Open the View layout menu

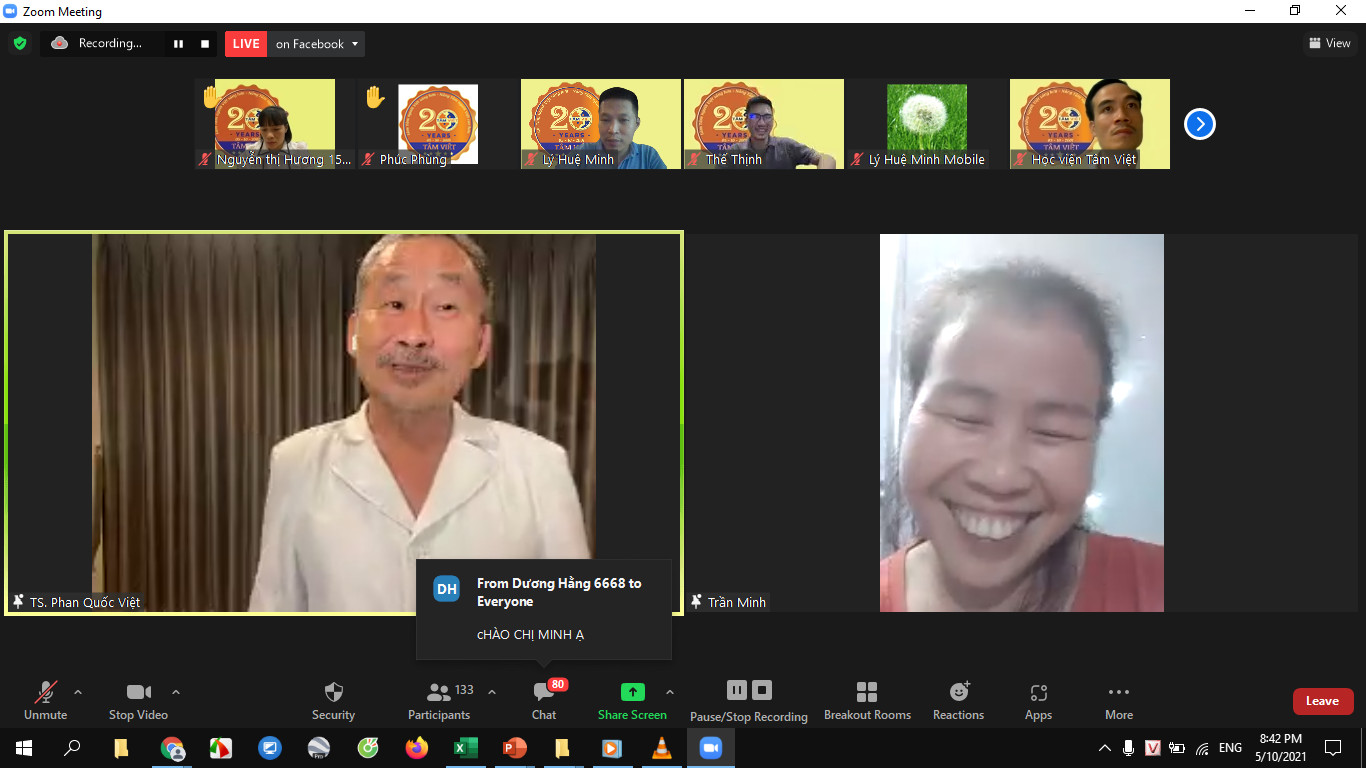coord(1330,43)
